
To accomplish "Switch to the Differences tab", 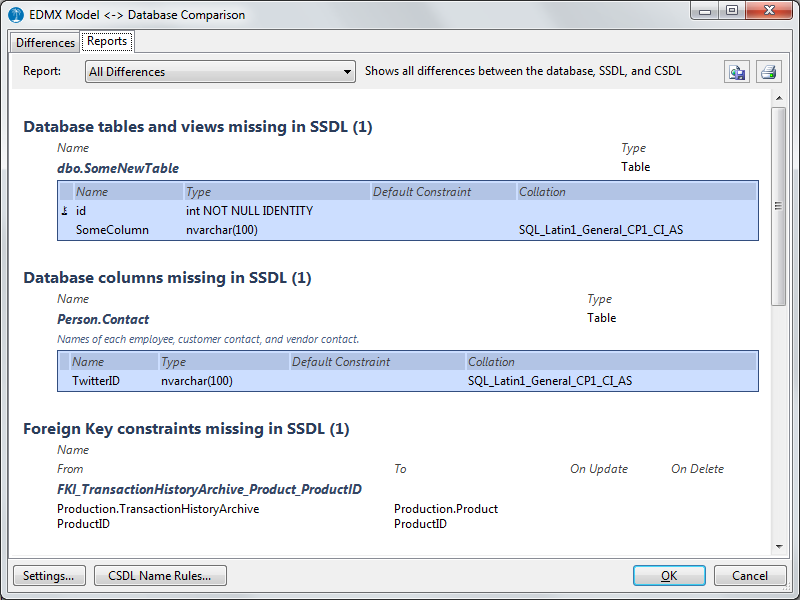I will 45,42.
